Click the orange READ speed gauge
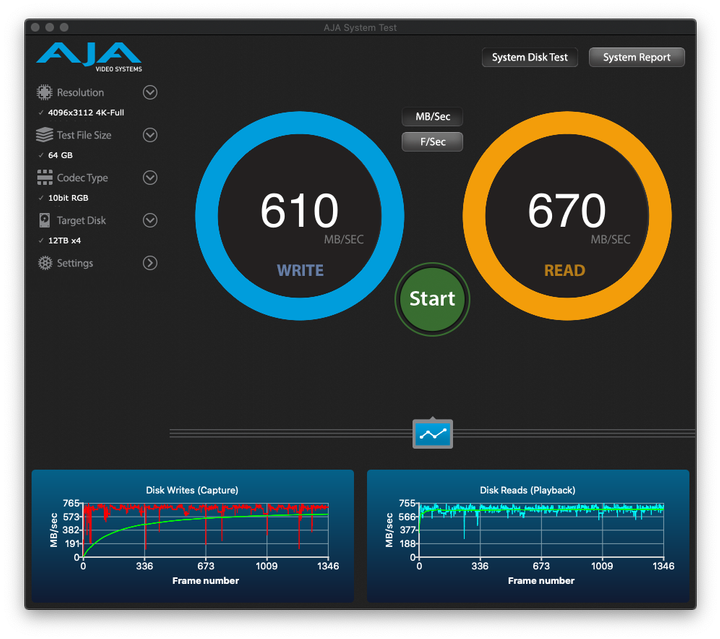The height and width of the screenshot is (639, 720). (566, 216)
